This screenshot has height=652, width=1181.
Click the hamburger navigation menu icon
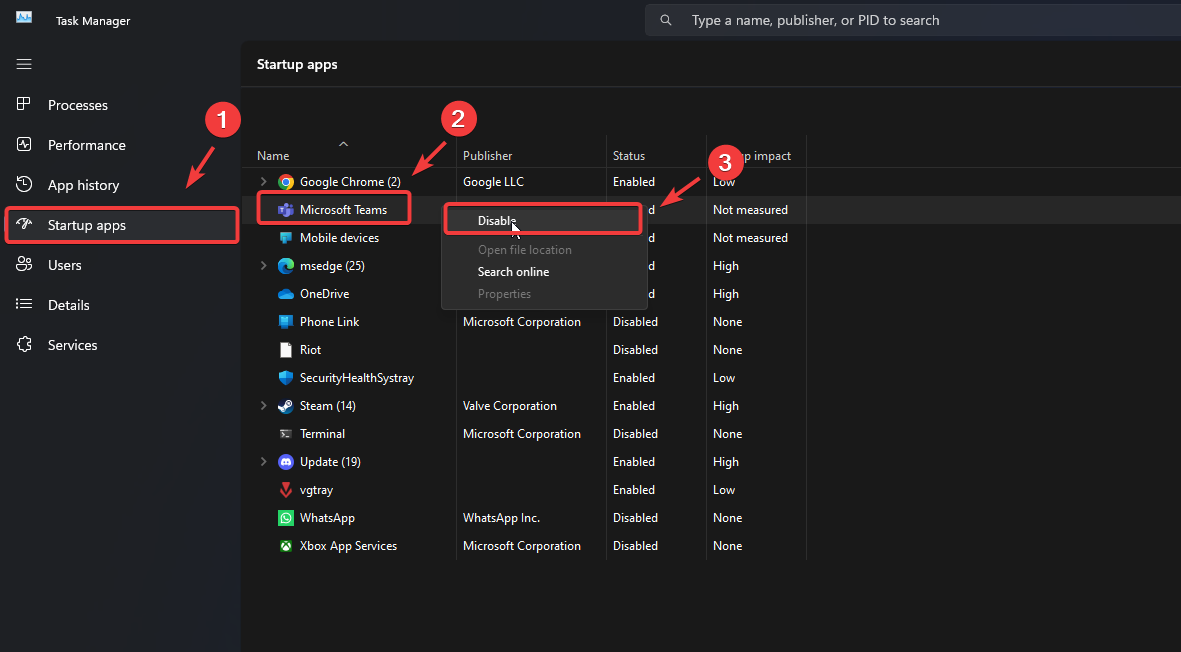click(x=24, y=64)
